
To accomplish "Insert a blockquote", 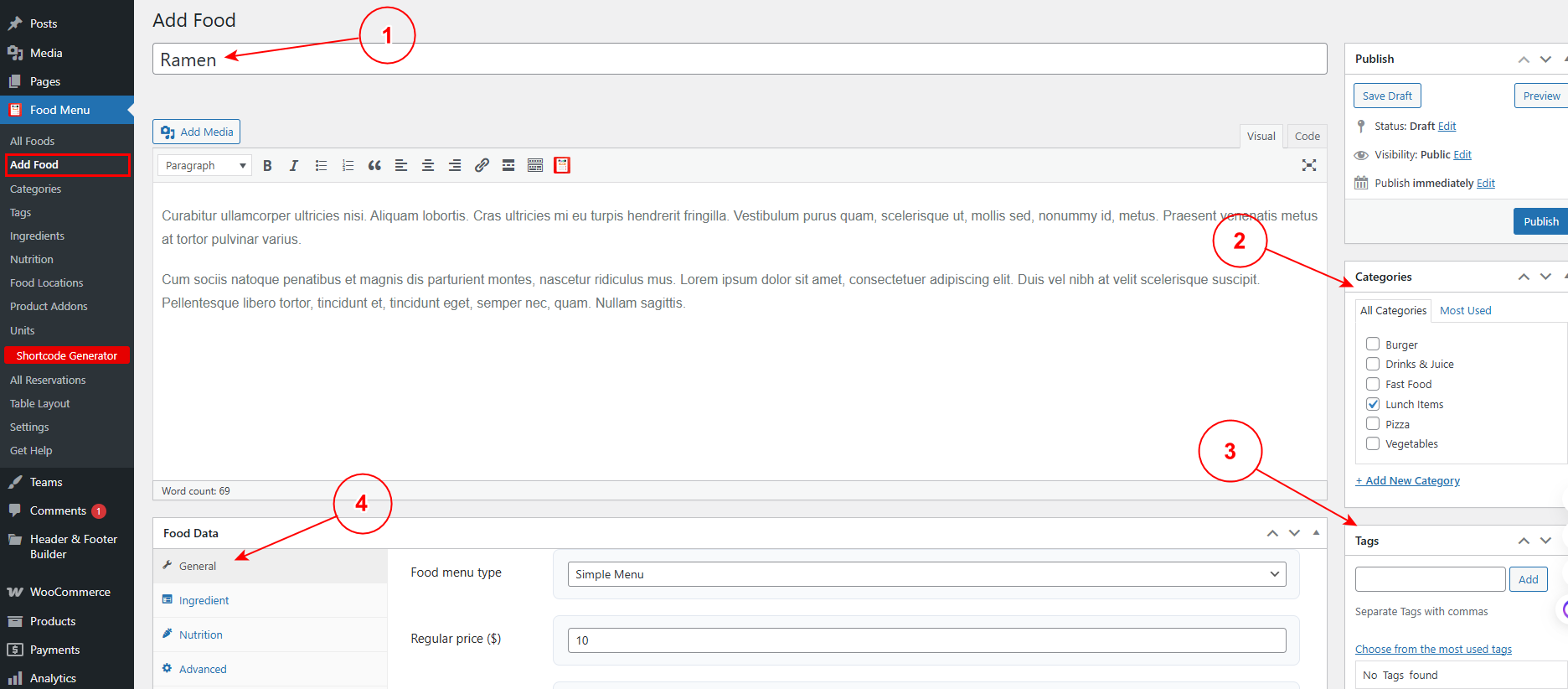I will [x=374, y=166].
